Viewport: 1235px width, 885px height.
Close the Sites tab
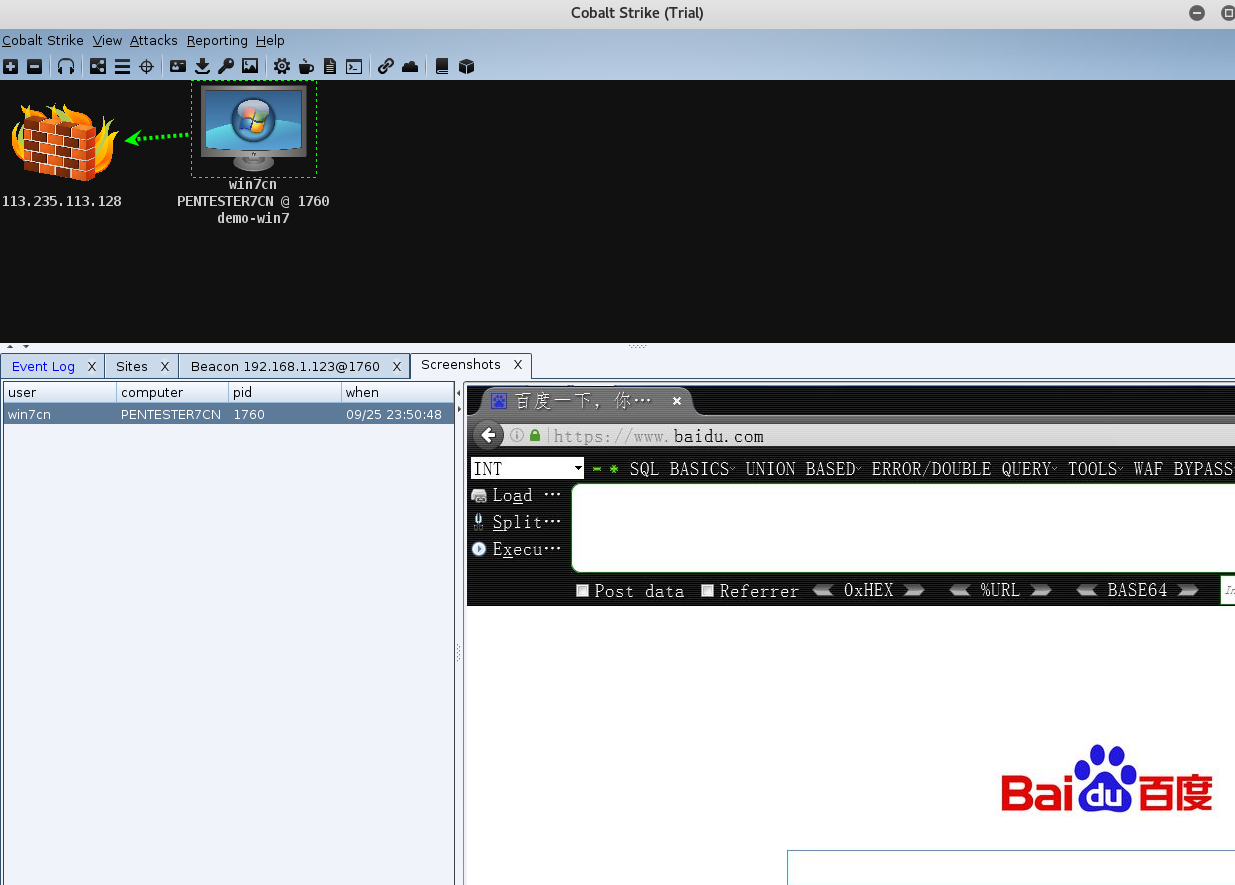point(165,367)
